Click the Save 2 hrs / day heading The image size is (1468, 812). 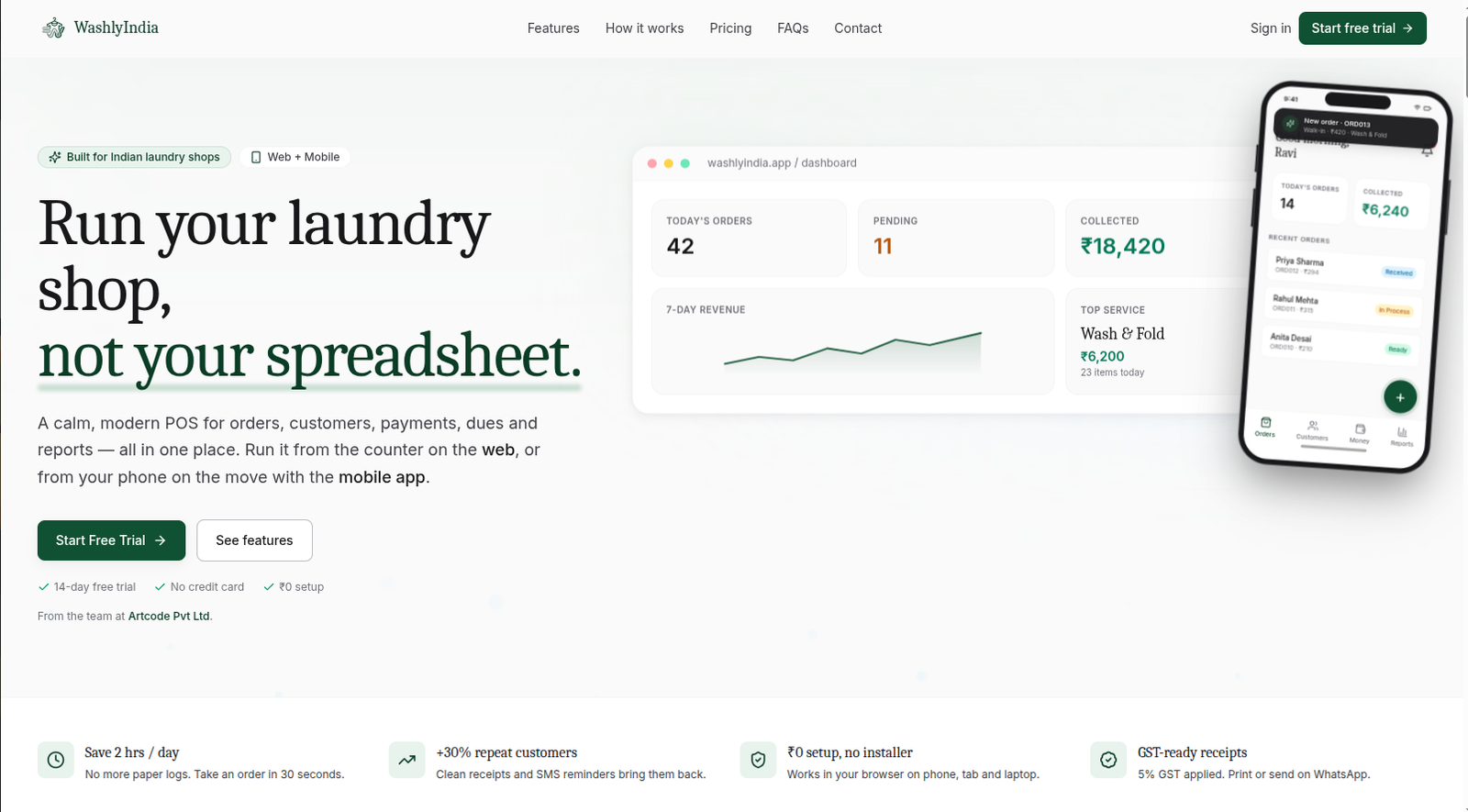132,752
